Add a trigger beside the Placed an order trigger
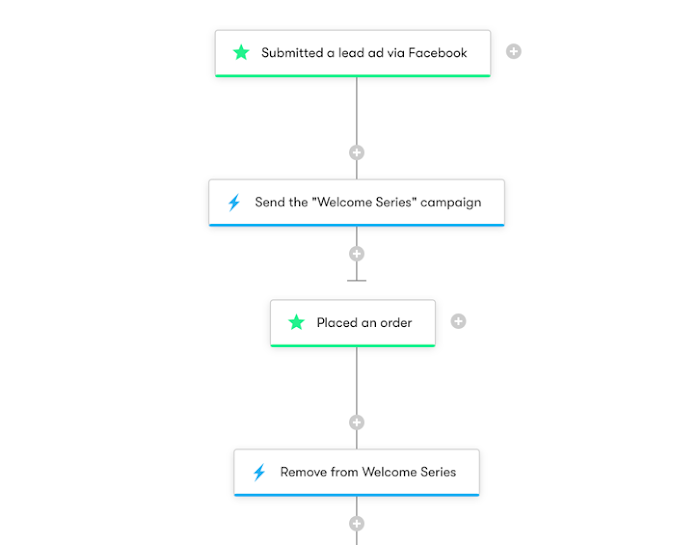This screenshot has height=545, width=700. coord(458,321)
